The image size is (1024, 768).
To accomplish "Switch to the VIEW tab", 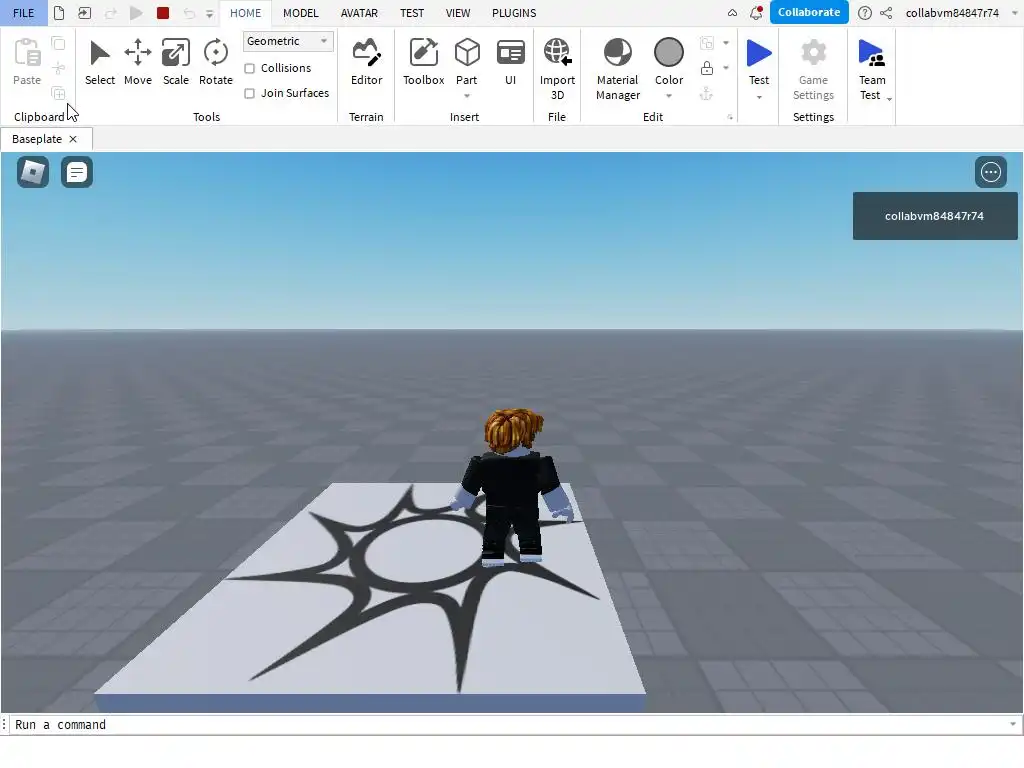I will 458,13.
